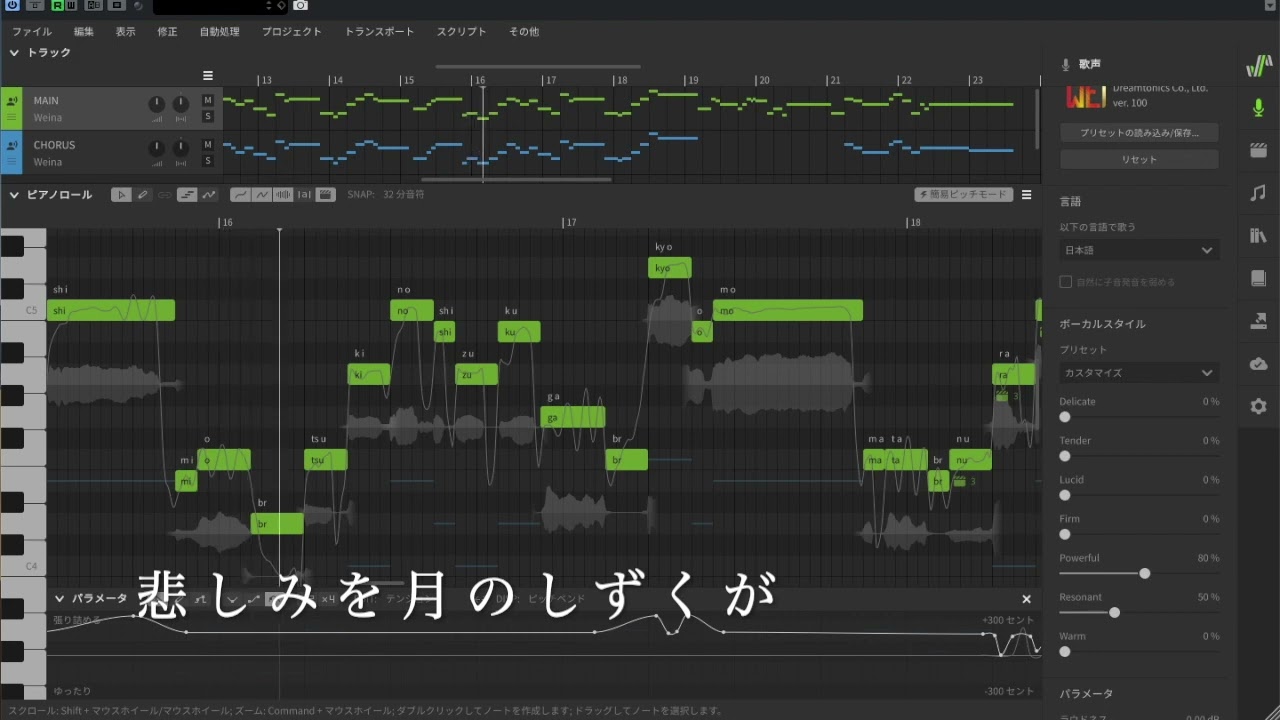Click the Powerful slider handle

[x=1144, y=574]
